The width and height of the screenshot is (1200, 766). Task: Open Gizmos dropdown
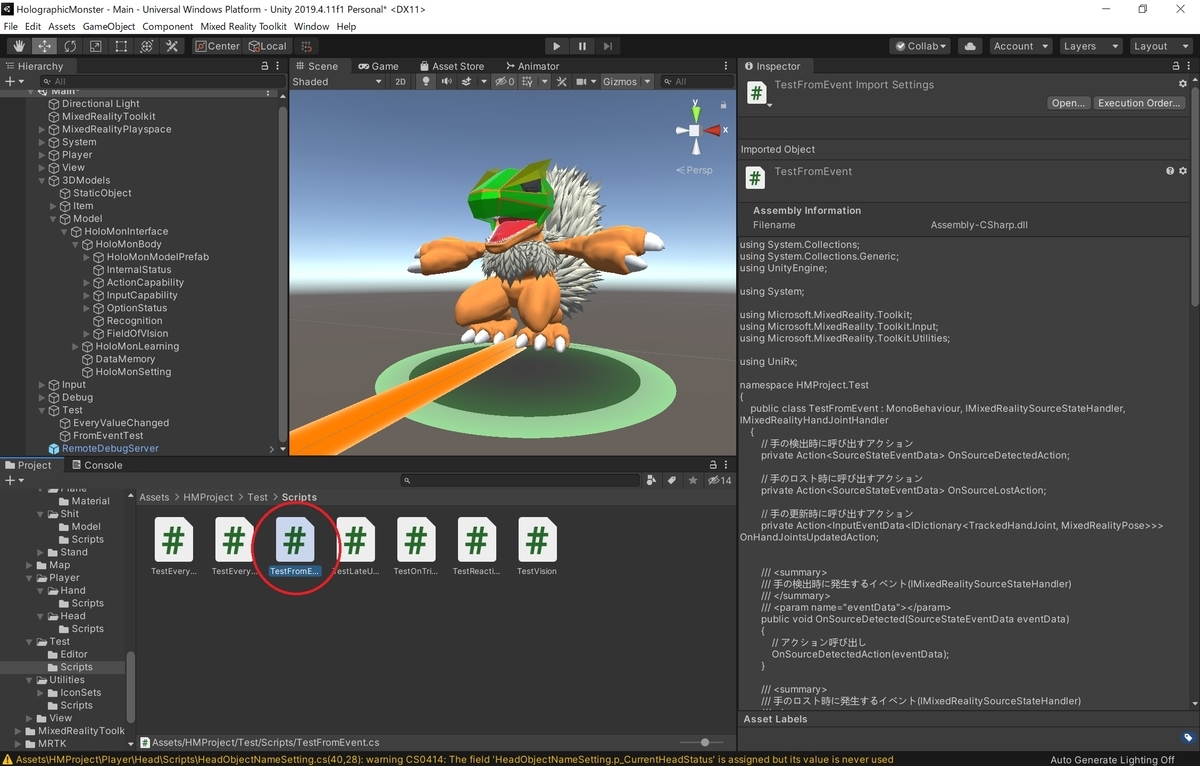pos(627,82)
